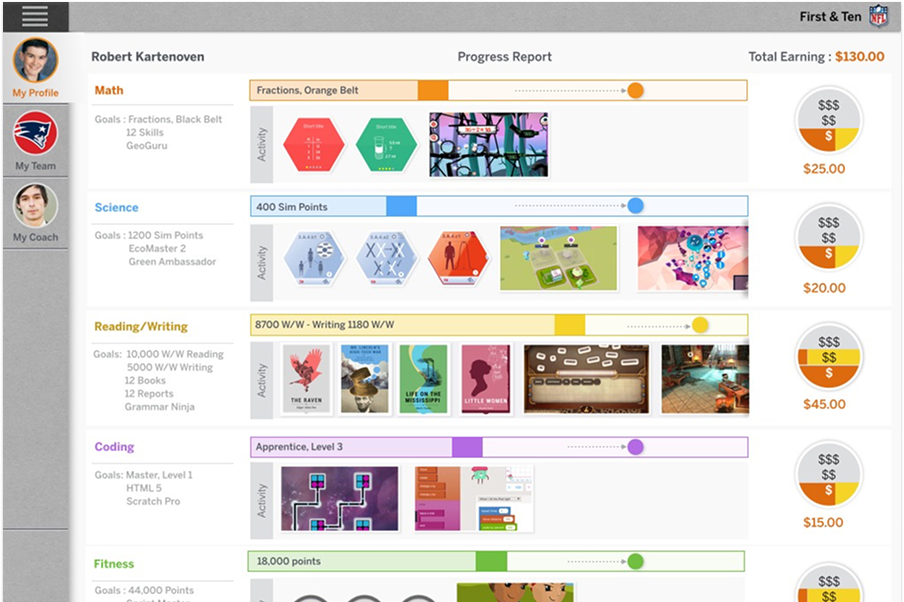This screenshot has width=904, height=602.
Task: Open the Scratch blocks Coding thumbnail
Action: tap(473, 499)
